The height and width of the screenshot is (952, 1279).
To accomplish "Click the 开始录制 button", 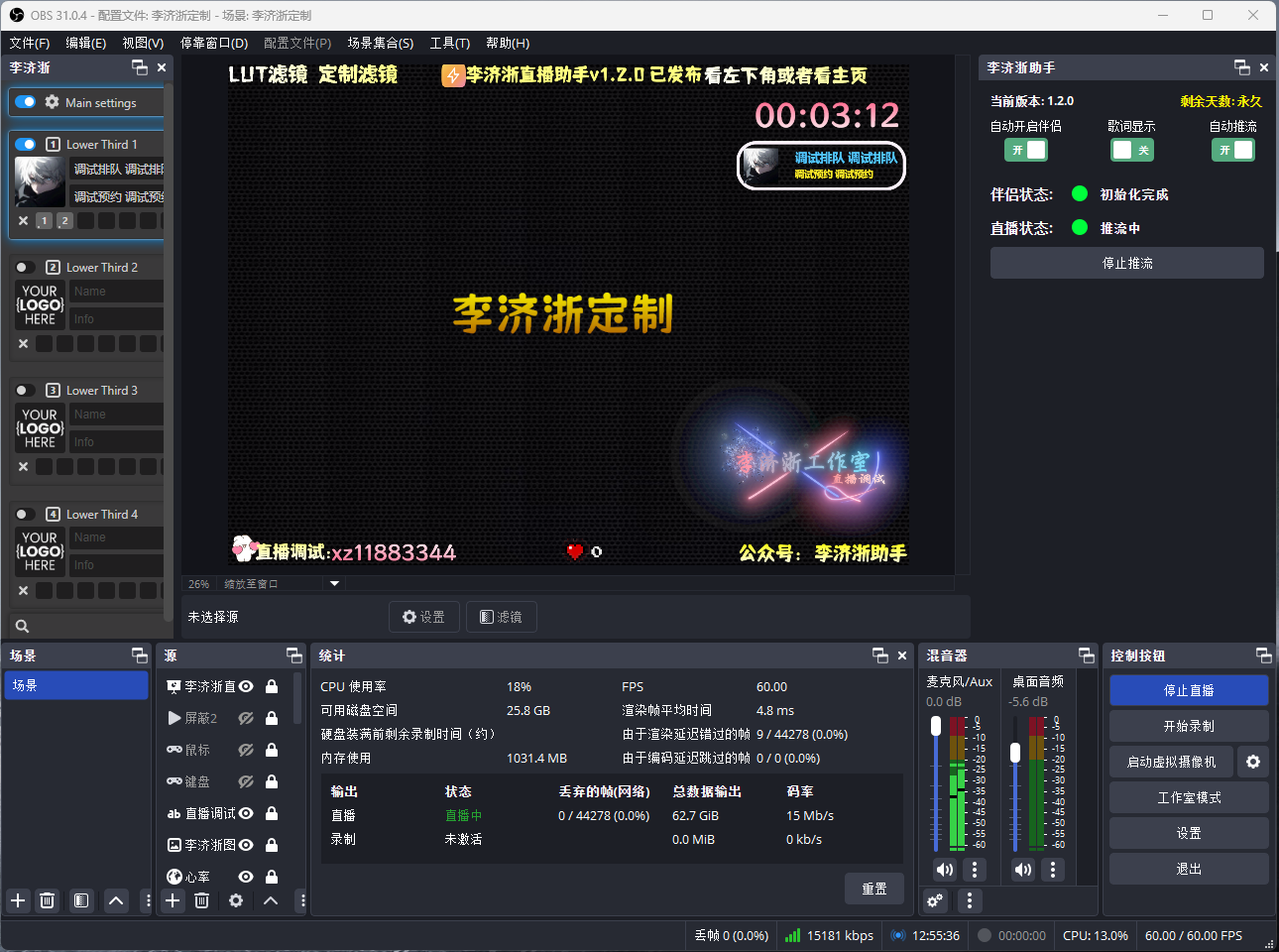I will (1188, 726).
